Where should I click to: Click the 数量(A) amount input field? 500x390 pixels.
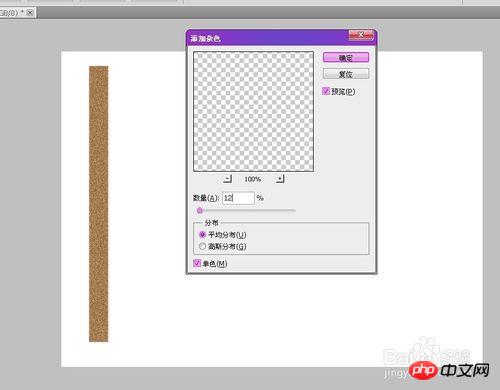tap(238, 198)
